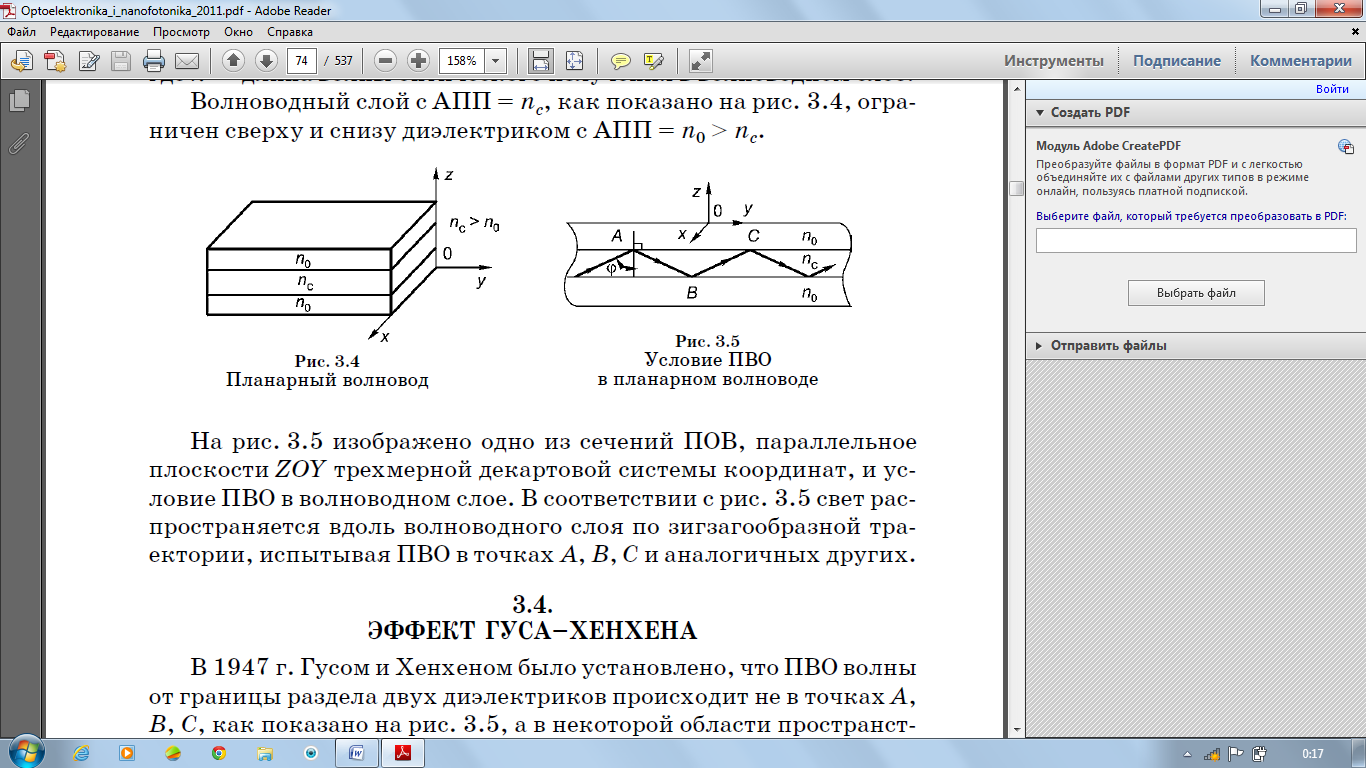This screenshot has height=768, width=1366.
Task: Click the Условие ПВО caption text
Action: pyautogui.click(x=708, y=361)
